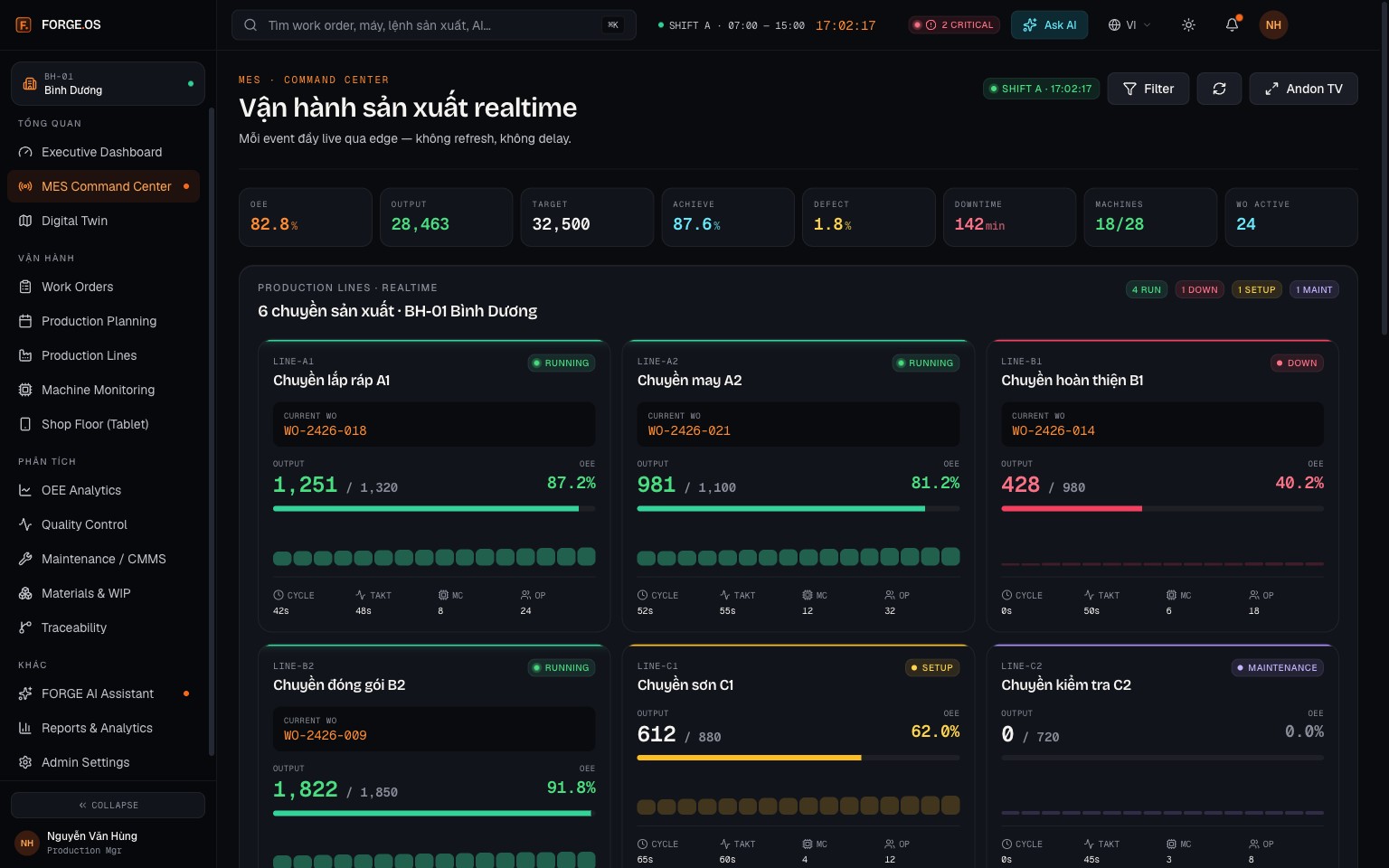
Task: Collapse the sidebar
Action: click(x=108, y=805)
